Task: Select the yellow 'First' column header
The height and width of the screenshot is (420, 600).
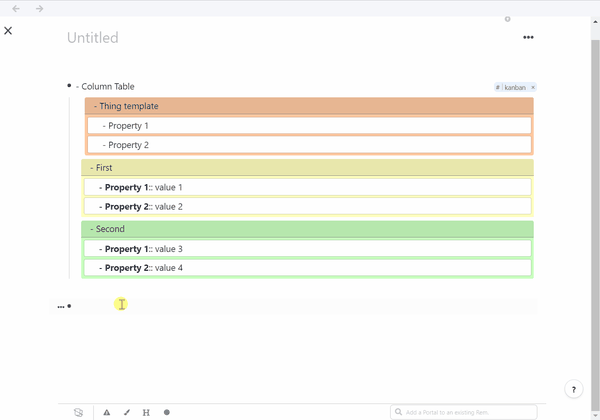Action: click(307, 168)
